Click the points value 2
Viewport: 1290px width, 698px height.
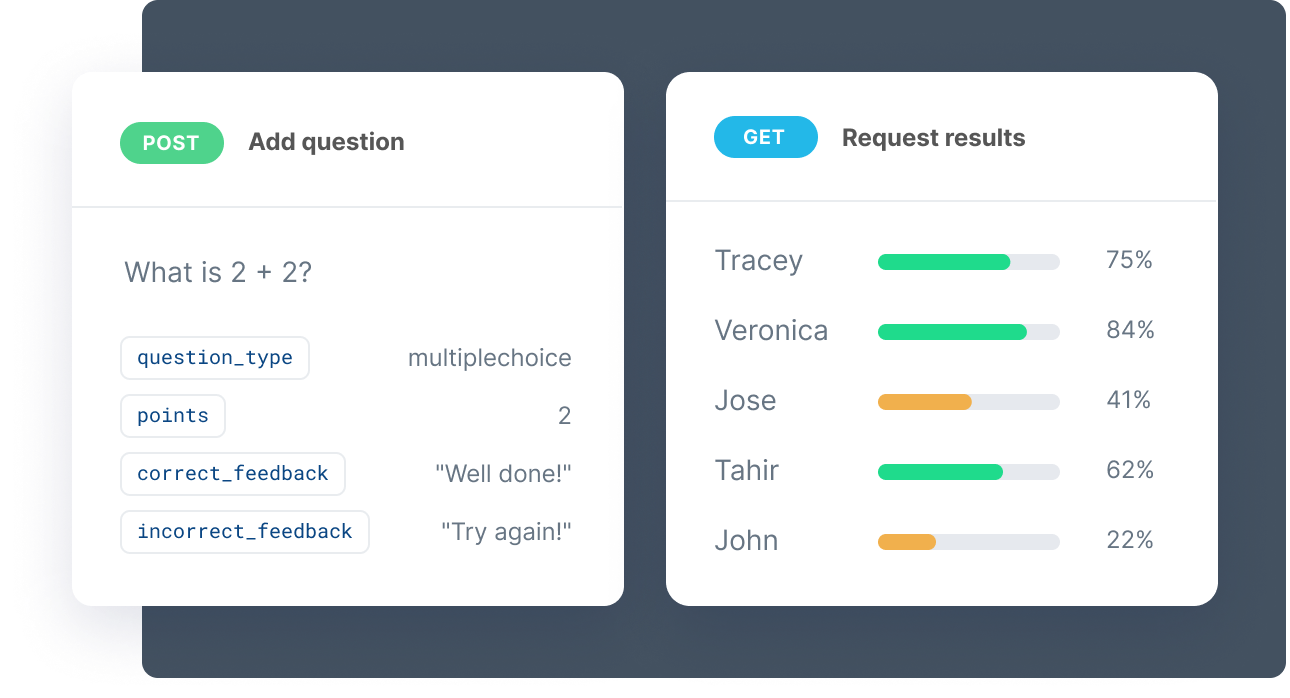click(x=564, y=416)
